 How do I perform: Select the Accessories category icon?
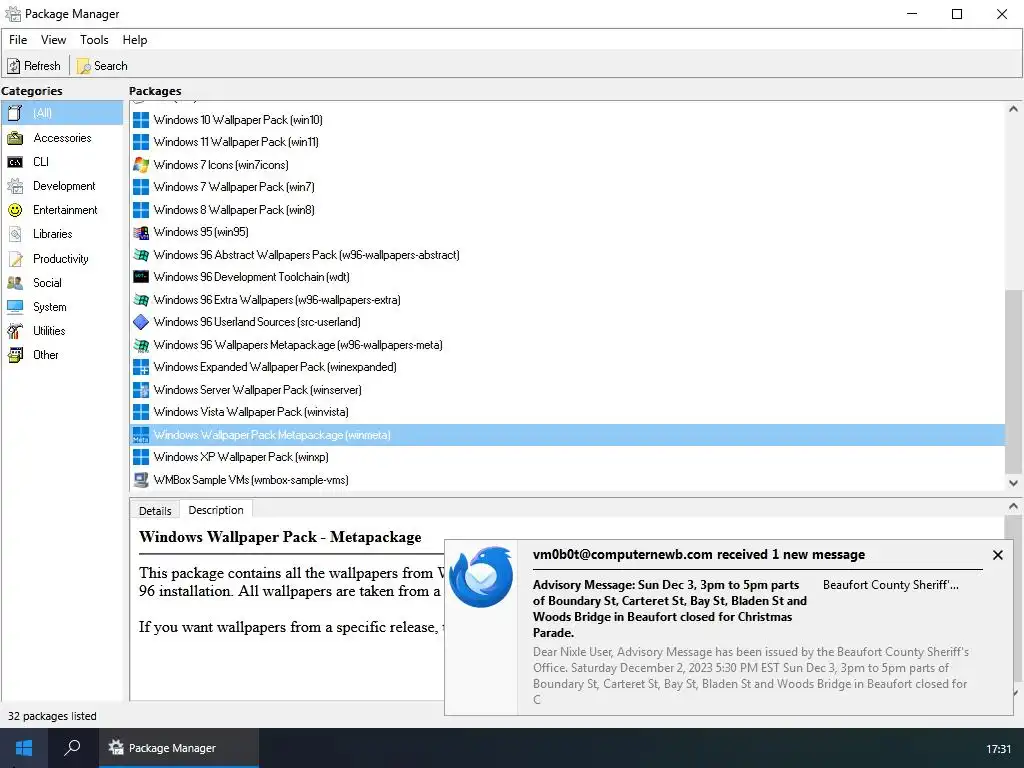coord(15,138)
